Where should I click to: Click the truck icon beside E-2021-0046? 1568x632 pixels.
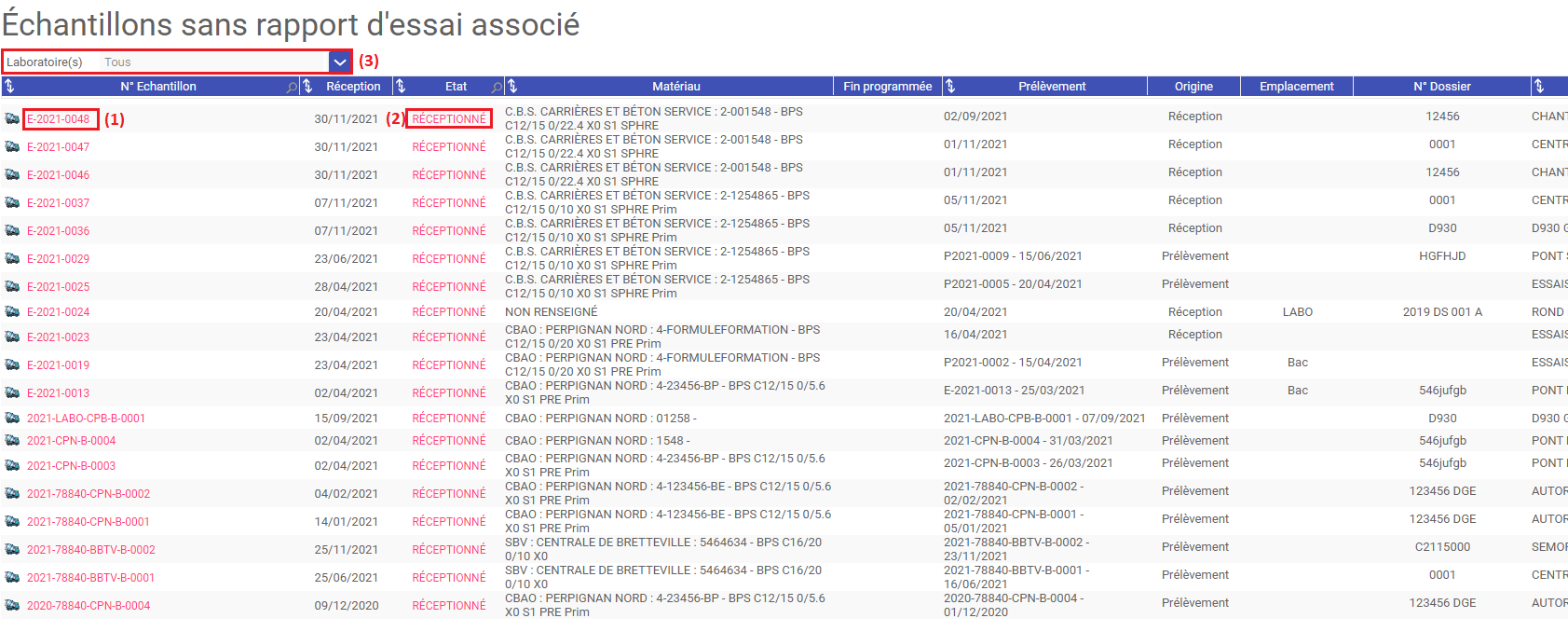12,174
